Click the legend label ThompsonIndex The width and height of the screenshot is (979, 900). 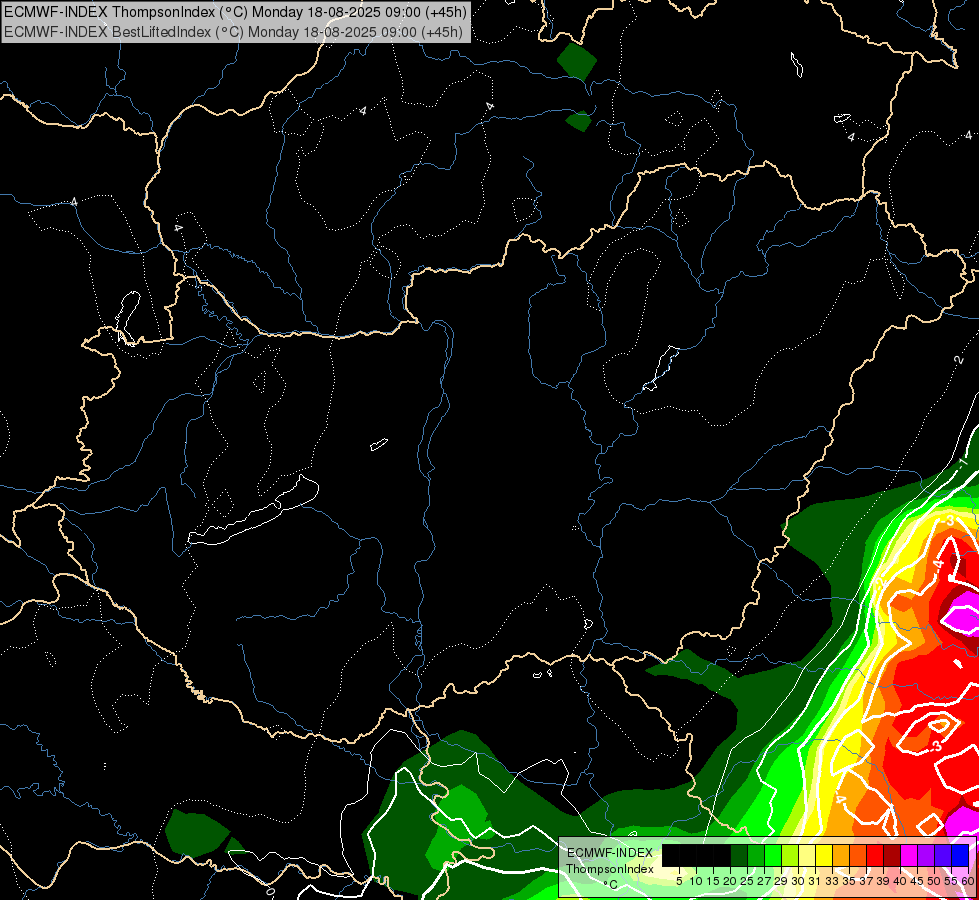coord(610,869)
